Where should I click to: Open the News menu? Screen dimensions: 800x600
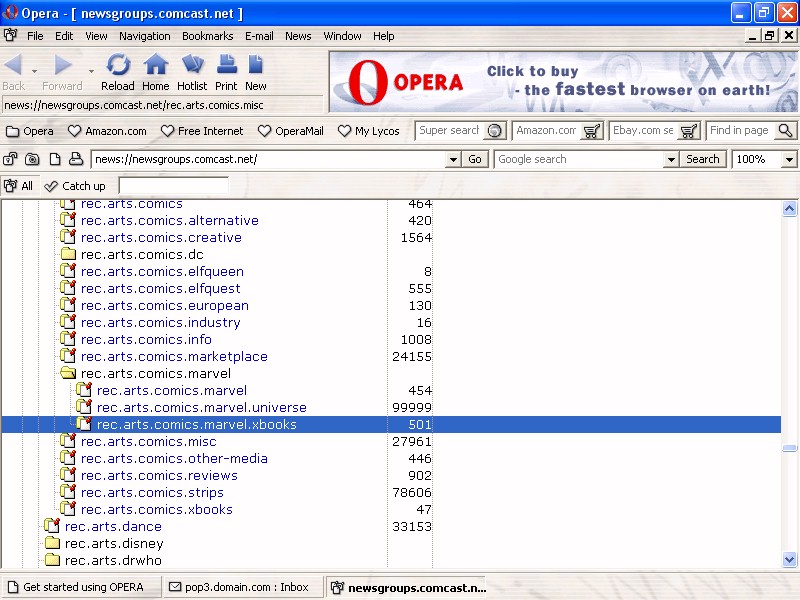click(x=298, y=36)
